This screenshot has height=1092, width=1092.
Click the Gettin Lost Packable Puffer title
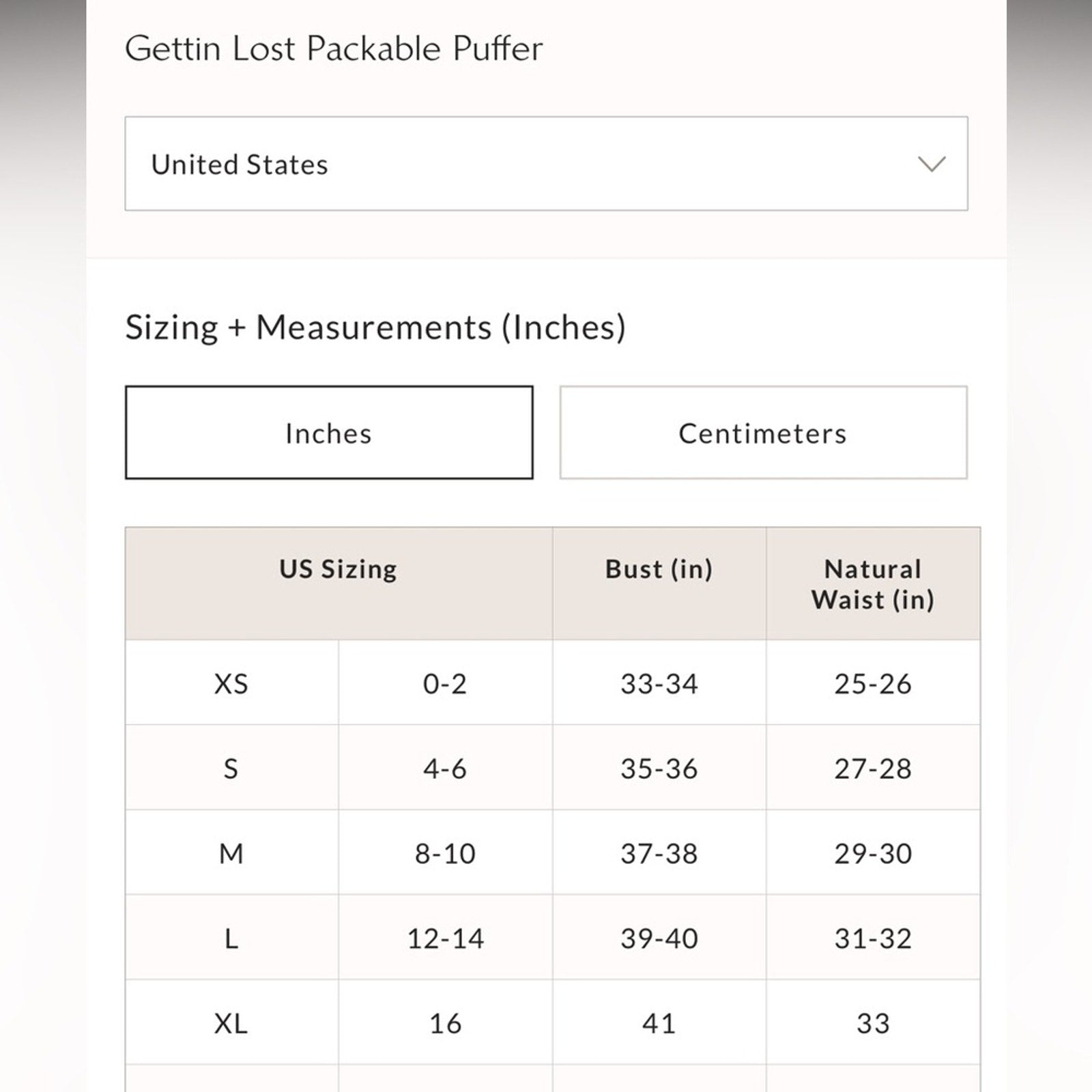pos(334,48)
